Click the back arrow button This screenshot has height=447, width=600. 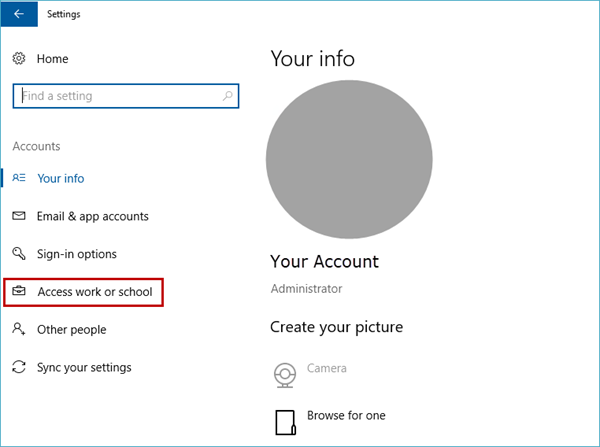[19, 14]
